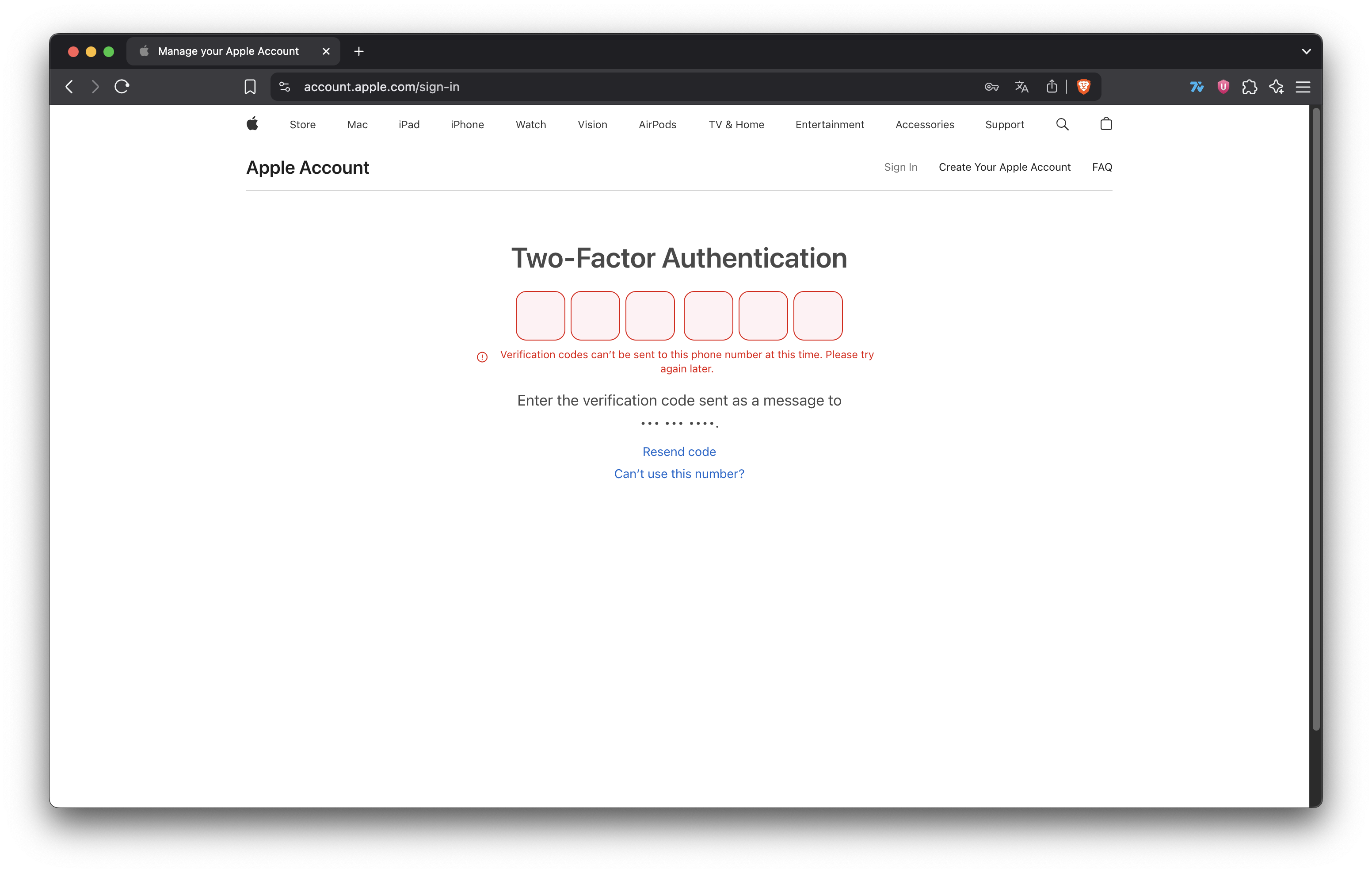Image resolution: width=1372 pixels, height=873 pixels.
Task: Click the first verification code box
Action: [x=540, y=315]
